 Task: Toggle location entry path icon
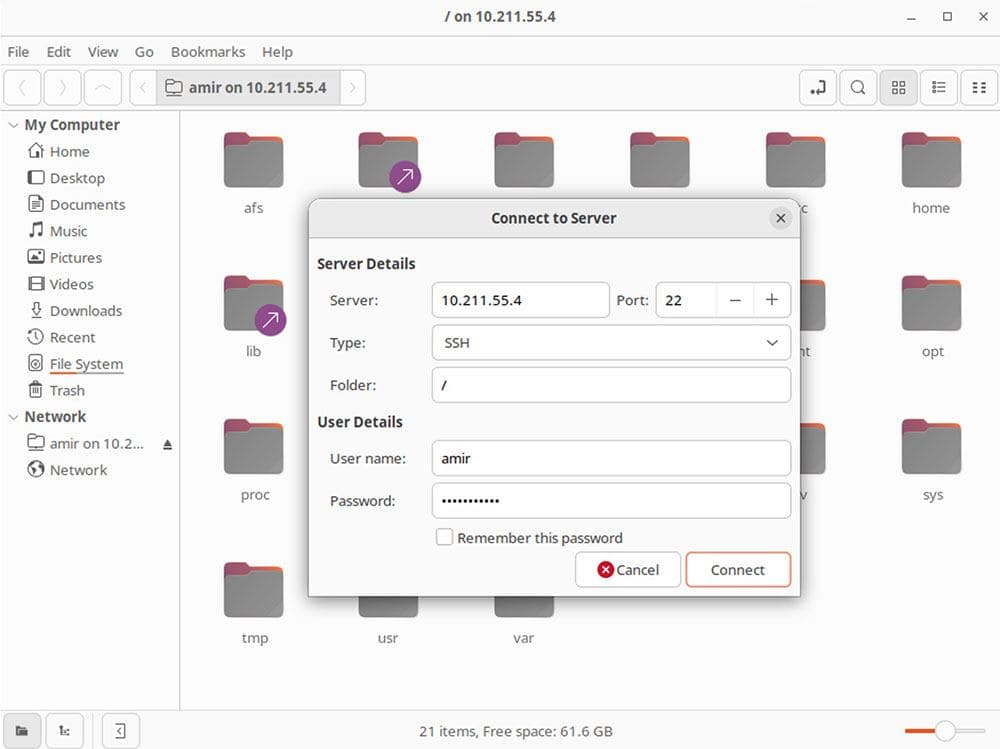818,88
